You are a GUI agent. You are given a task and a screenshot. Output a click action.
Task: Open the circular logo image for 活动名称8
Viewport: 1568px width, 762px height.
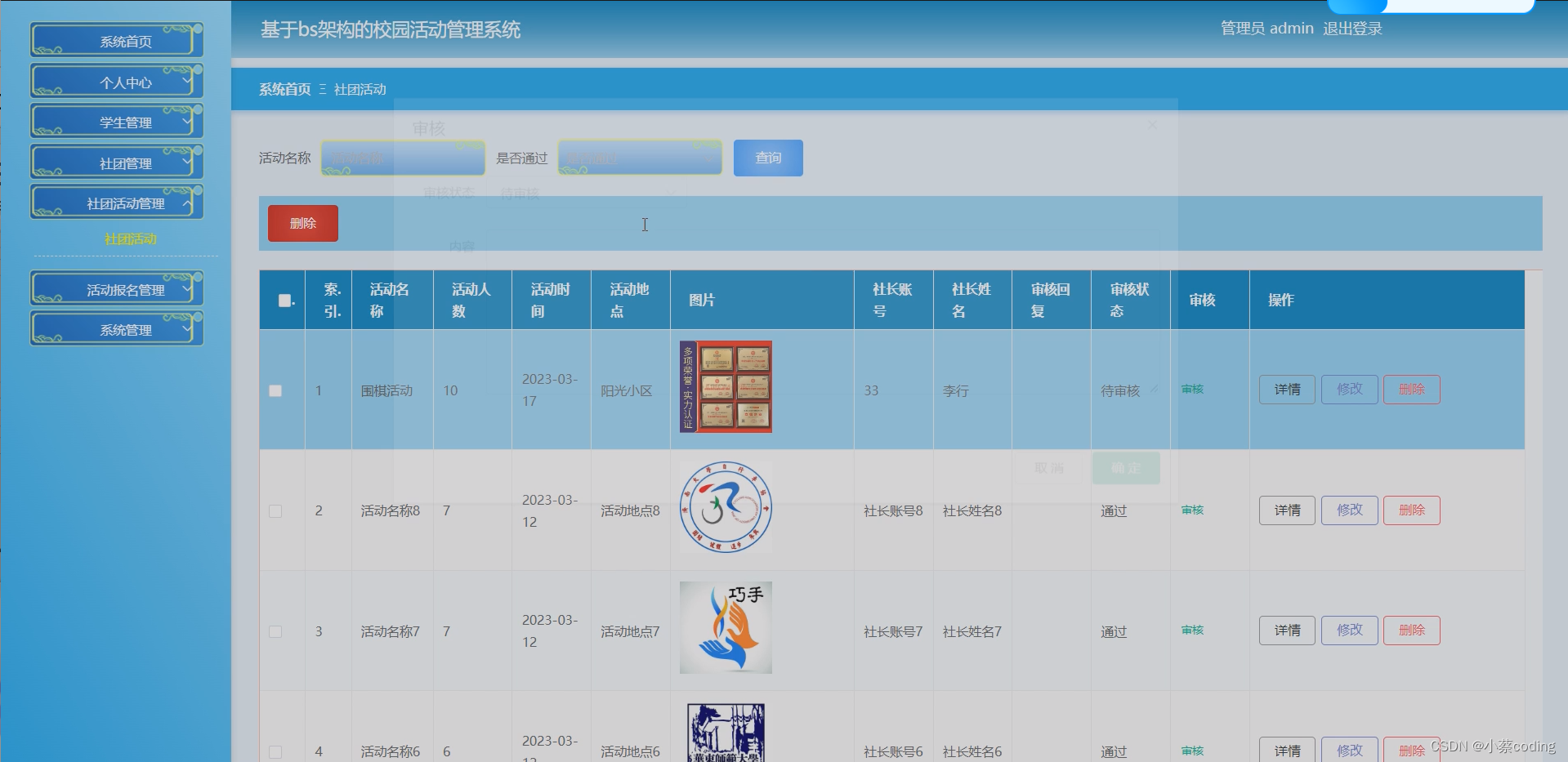click(x=726, y=507)
